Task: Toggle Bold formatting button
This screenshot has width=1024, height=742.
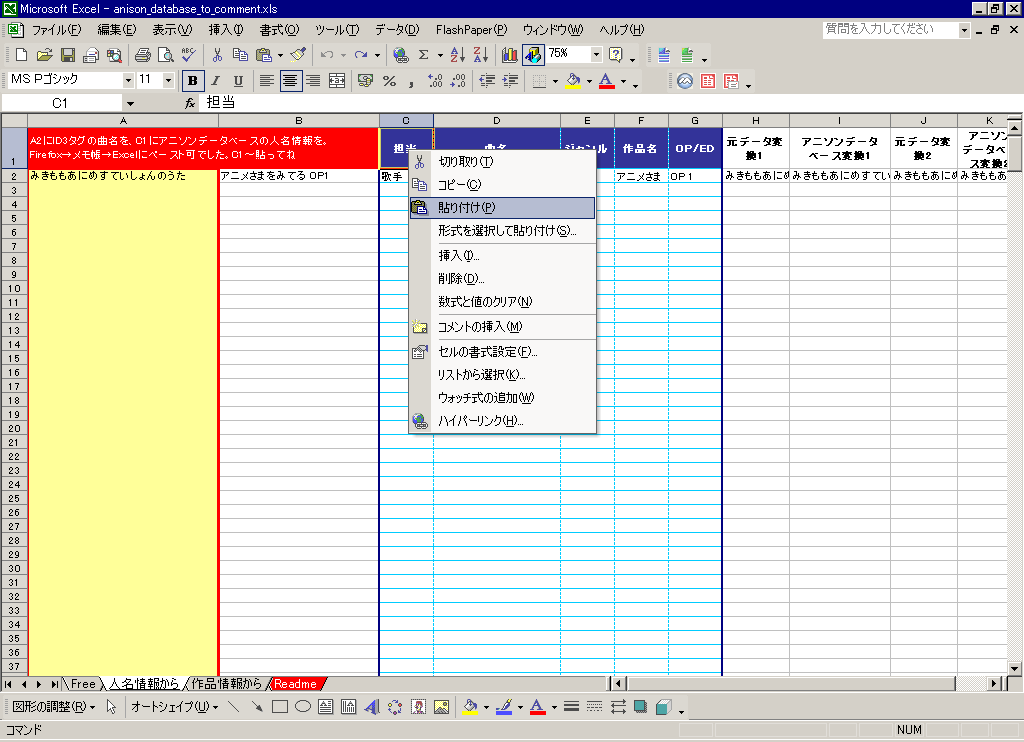Action: click(x=192, y=81)
